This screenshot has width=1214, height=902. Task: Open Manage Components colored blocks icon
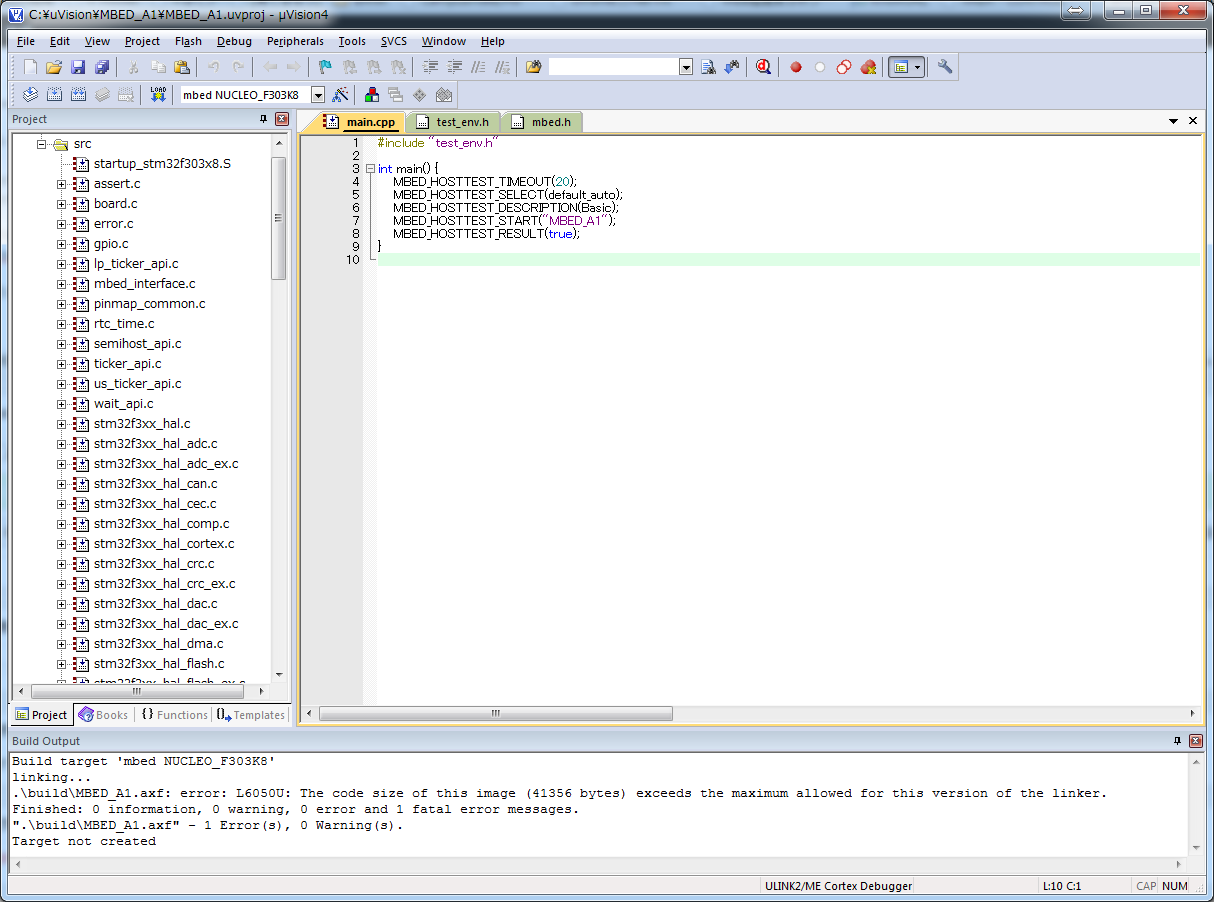372,94
